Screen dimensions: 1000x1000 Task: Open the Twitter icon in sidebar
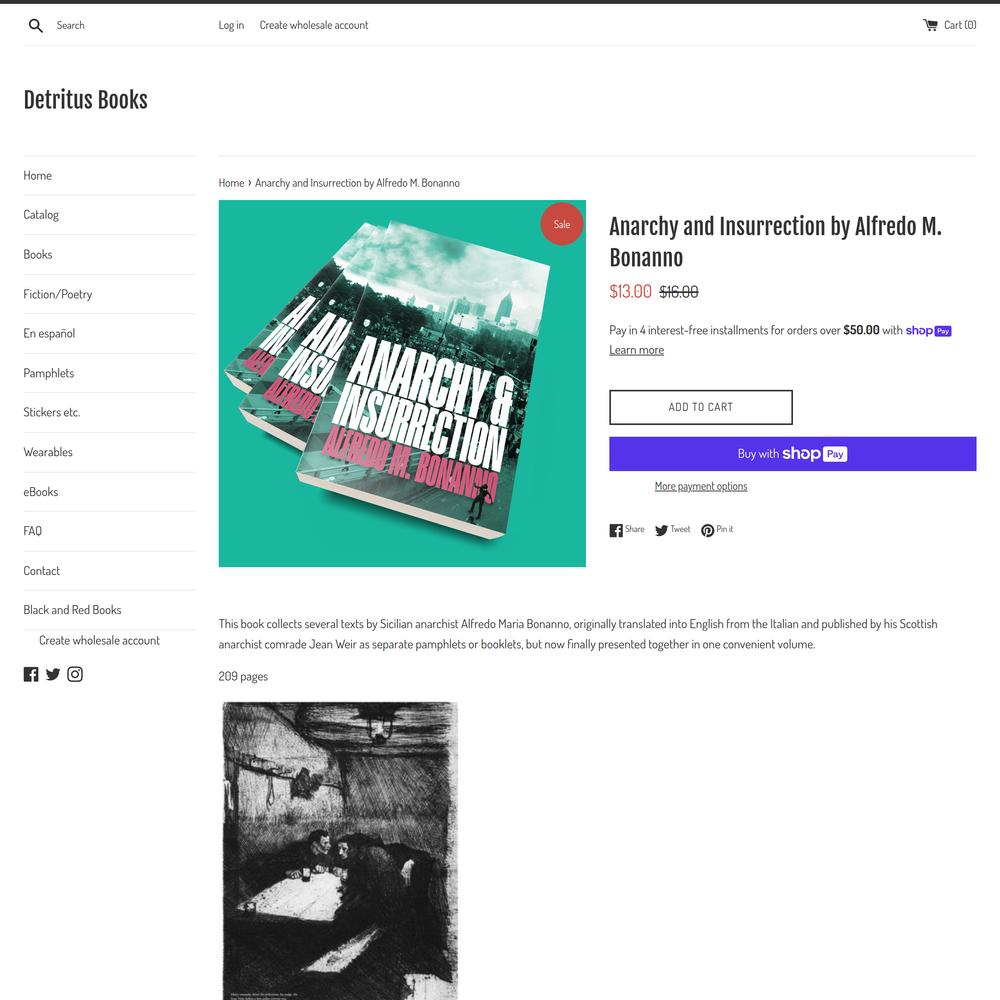(53, 674)
